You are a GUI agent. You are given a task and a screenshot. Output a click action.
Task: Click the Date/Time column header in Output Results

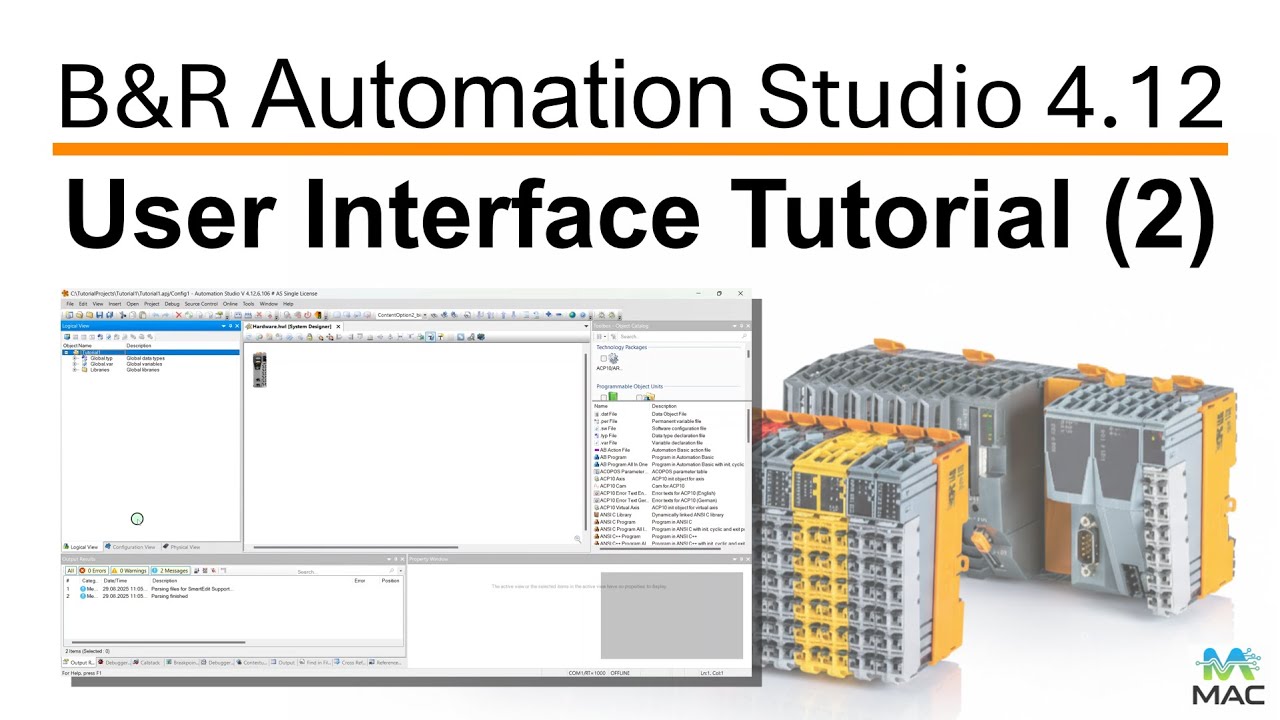115,581
